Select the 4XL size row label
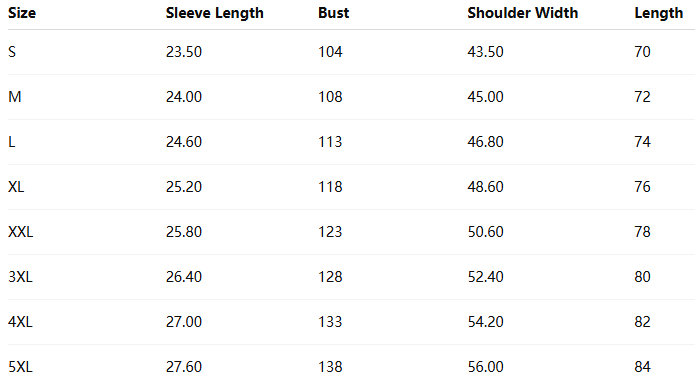Viewport: 695px width, 390px height. point(20,322)
